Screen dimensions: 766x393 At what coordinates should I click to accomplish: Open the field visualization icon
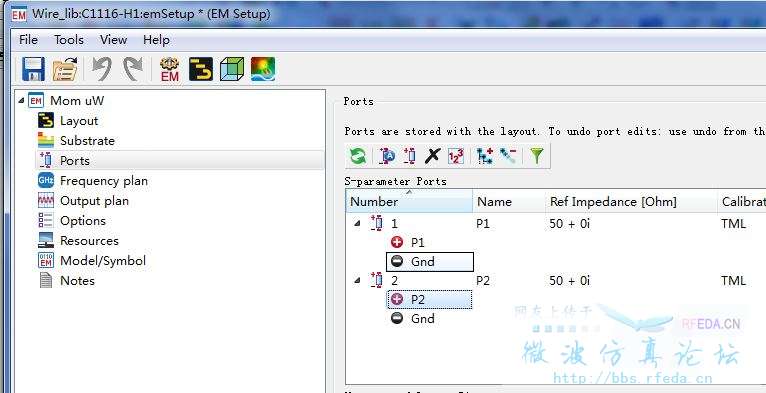pos(263,69)
